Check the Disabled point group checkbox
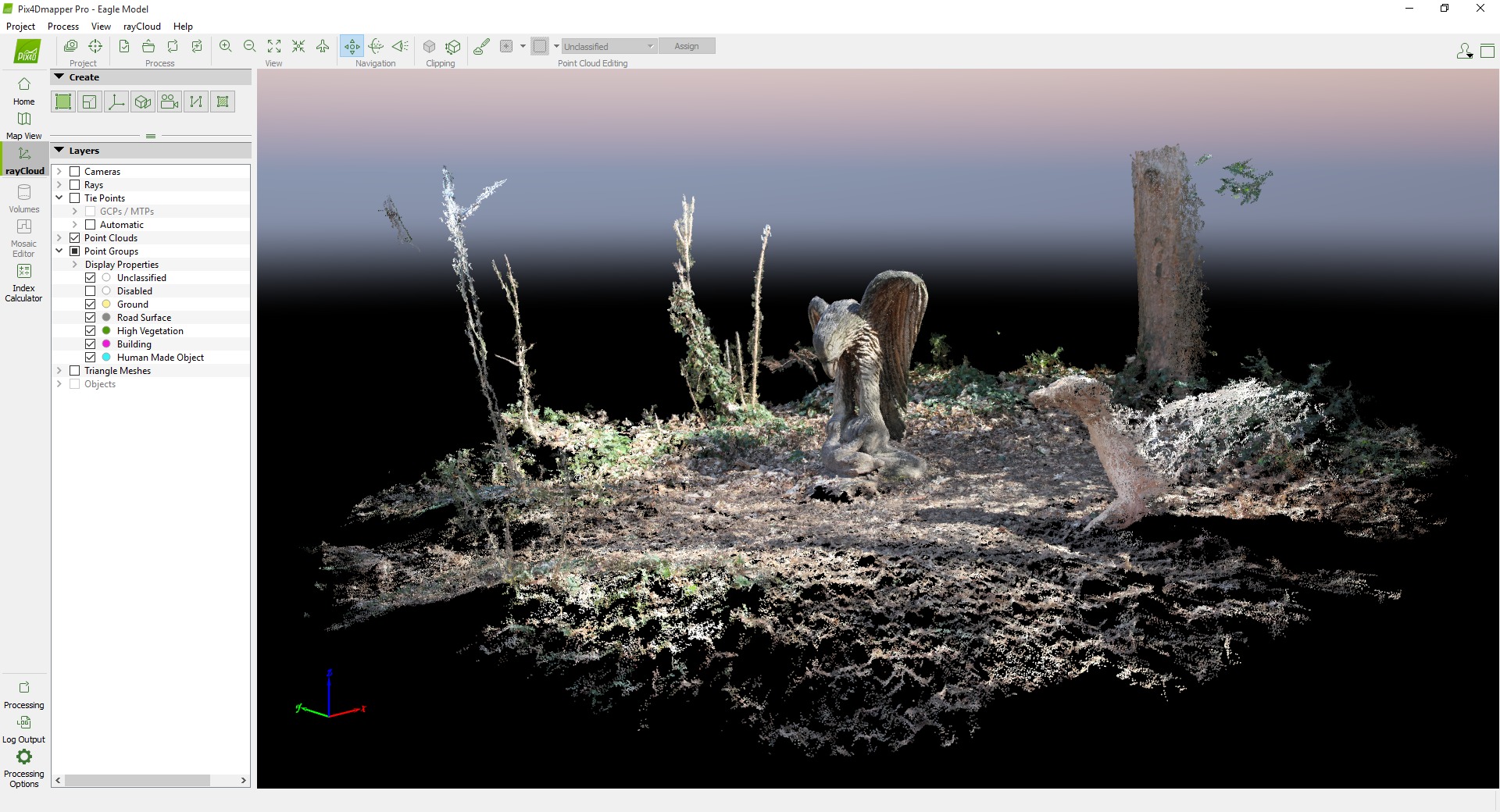The image size is (1500, 812). pos(91,291)
